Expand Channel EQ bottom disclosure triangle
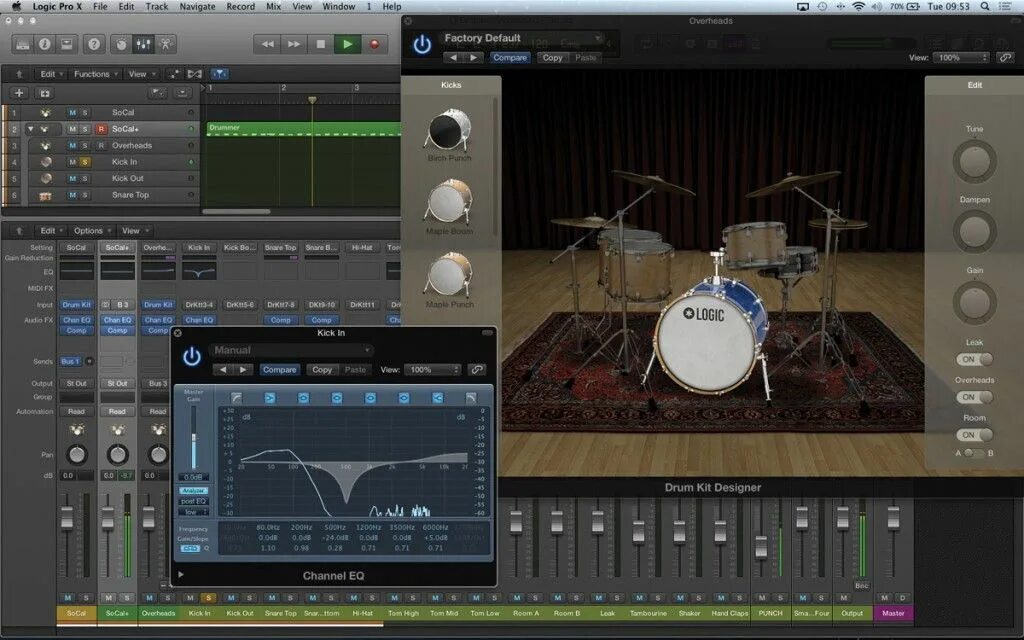Screen dimensions: 1024x640 click(181, 575)
